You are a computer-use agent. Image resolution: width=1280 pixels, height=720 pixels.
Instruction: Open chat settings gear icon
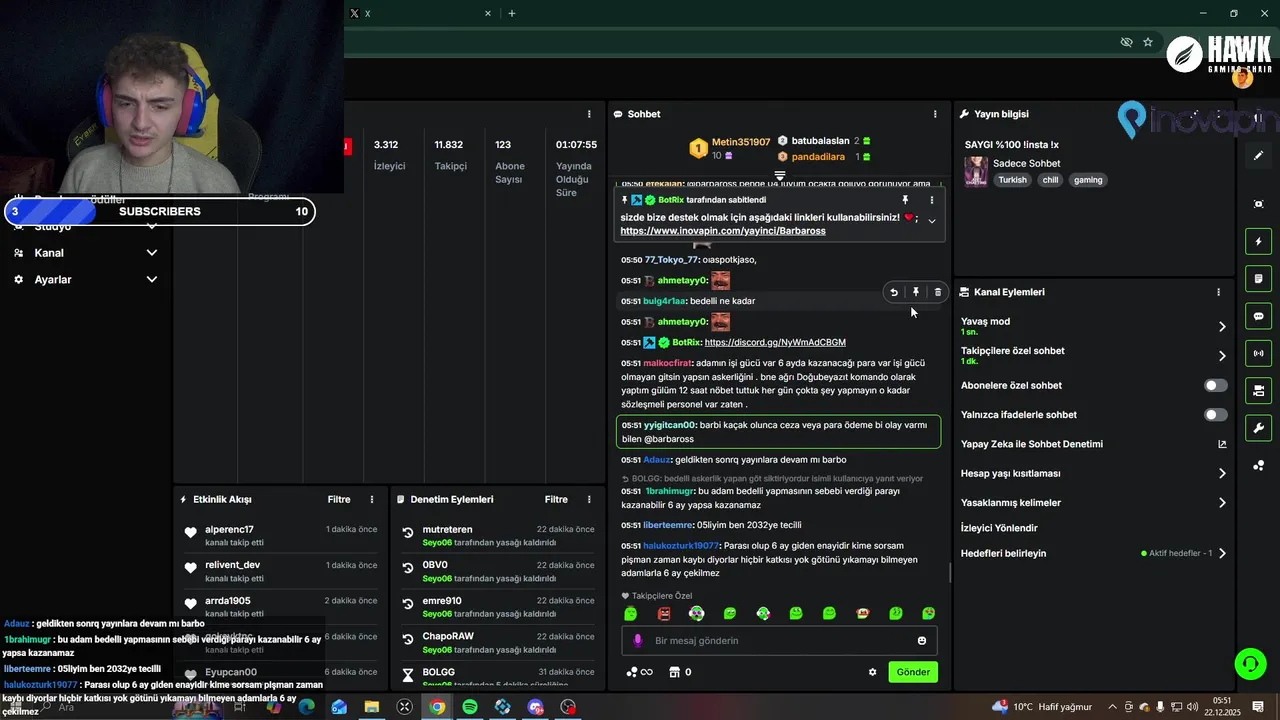pos(872,672)
